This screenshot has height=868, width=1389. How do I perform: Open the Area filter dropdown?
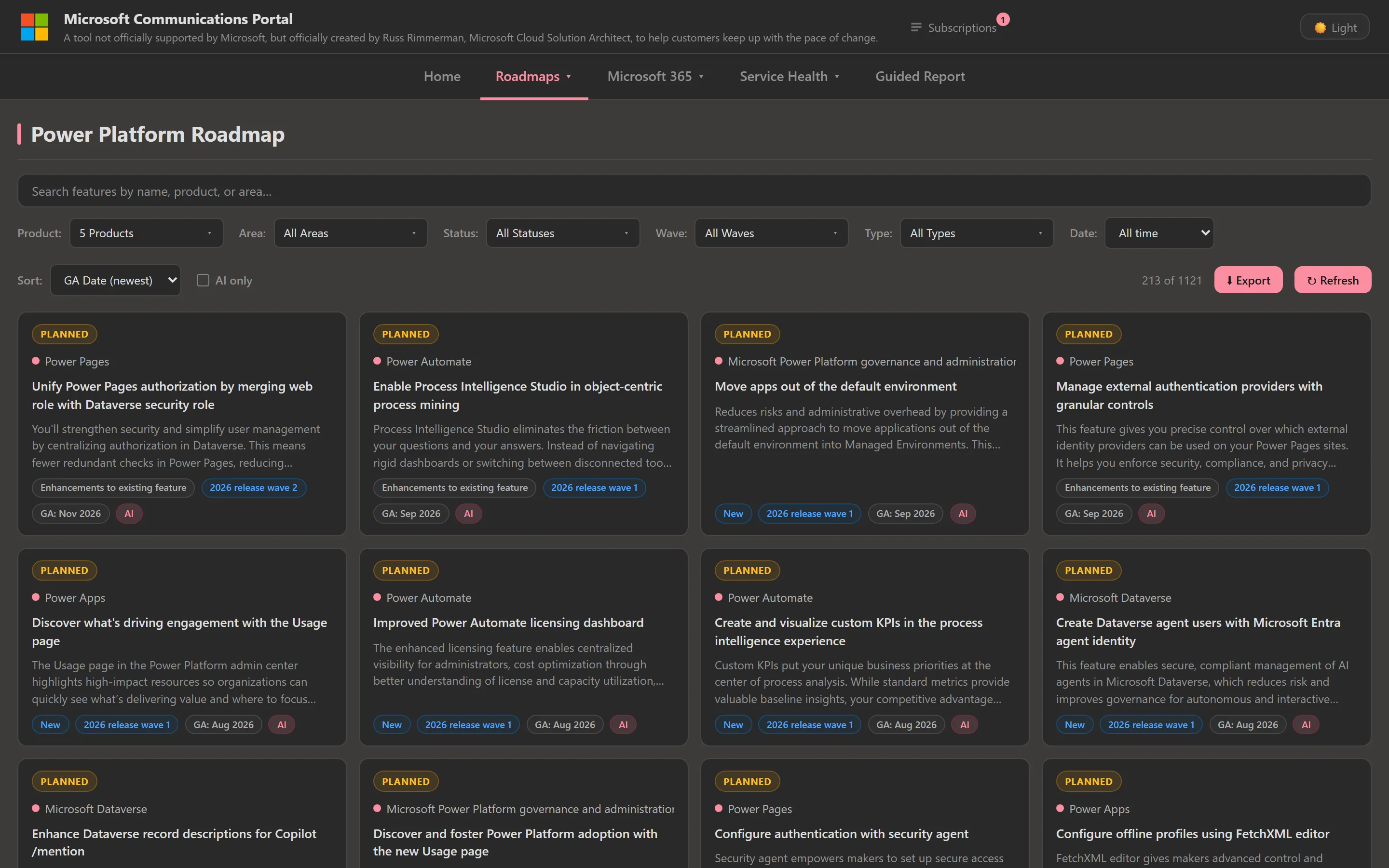click(351, 233)
